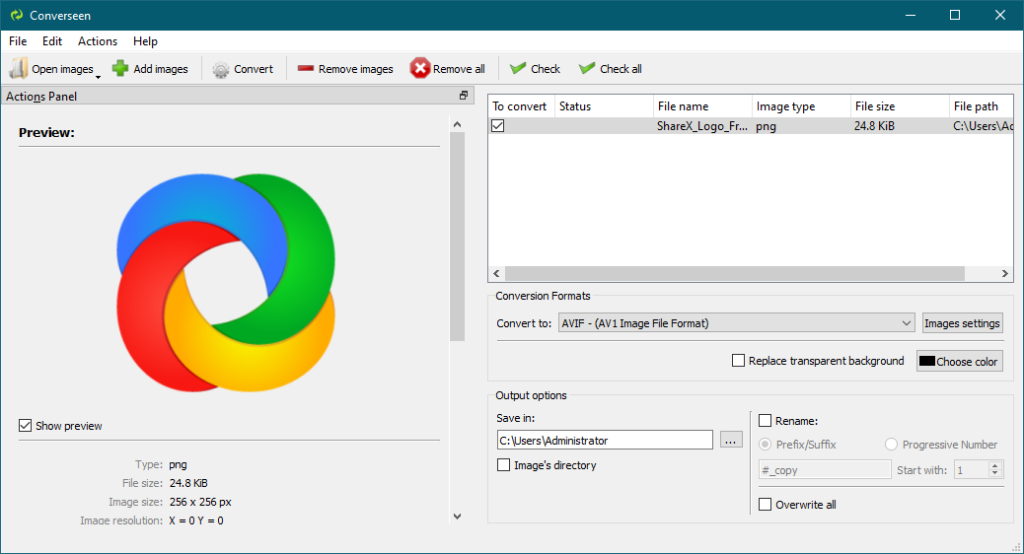Open the Help menu
This screenshot has width=1024, height=554.
pos(145,41)
